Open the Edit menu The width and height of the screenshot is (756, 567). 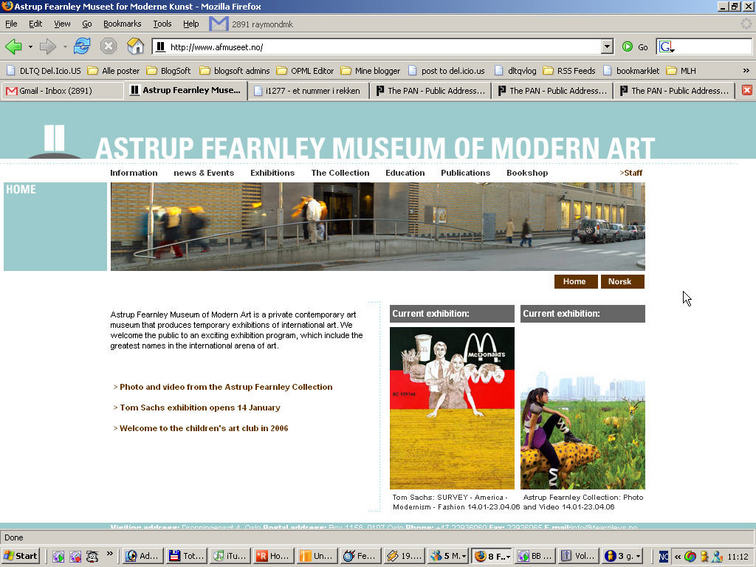[x=35, y=24]
